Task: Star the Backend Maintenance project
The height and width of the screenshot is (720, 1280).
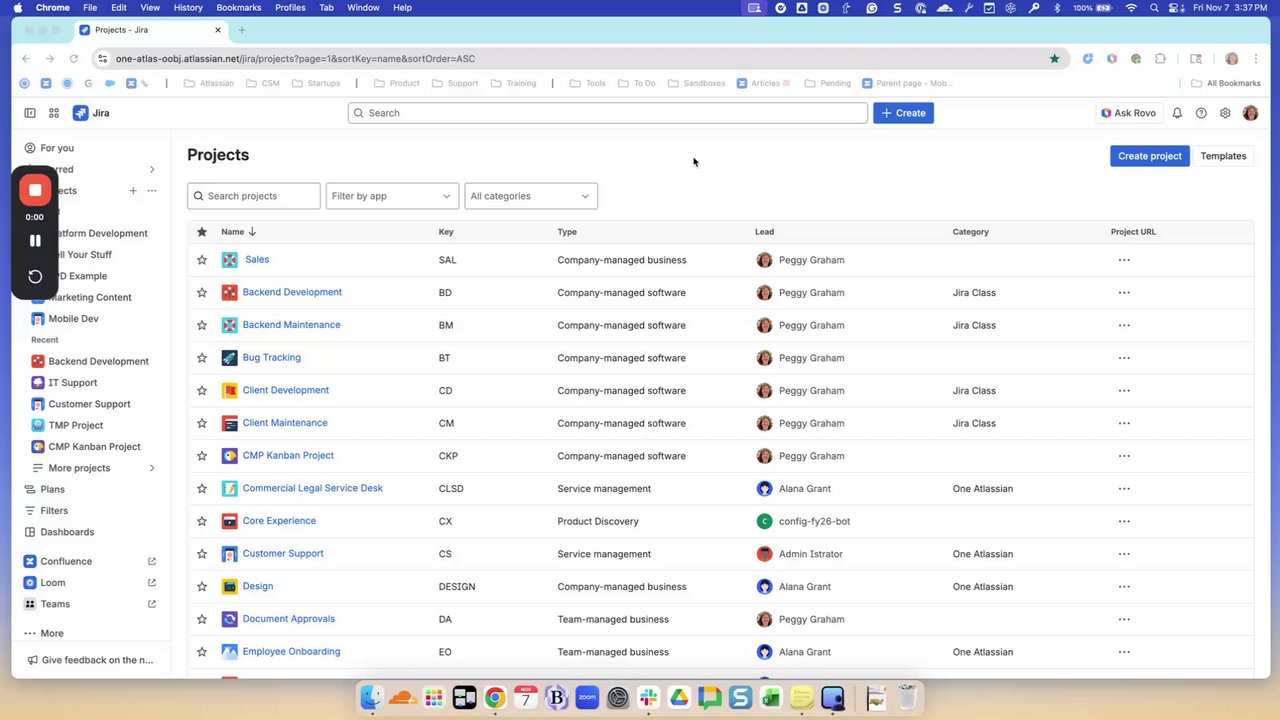Action: tap(202, 325)
